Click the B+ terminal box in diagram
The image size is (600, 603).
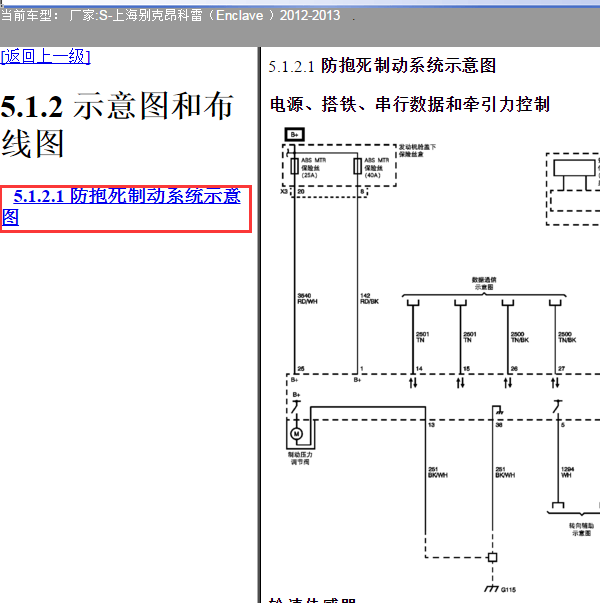click(295, 135)
